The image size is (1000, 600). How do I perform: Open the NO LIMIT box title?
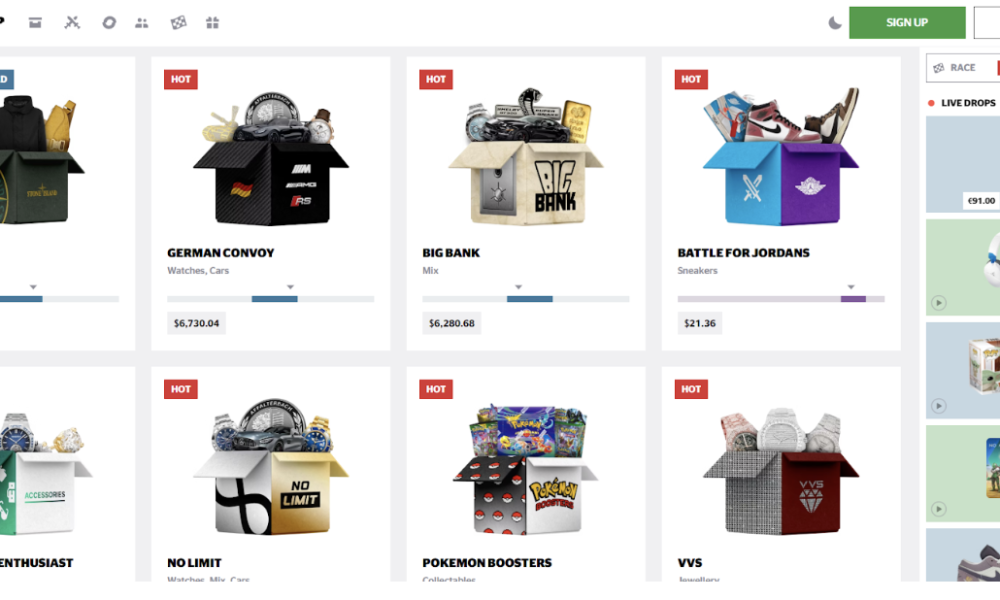coord(195,563)
